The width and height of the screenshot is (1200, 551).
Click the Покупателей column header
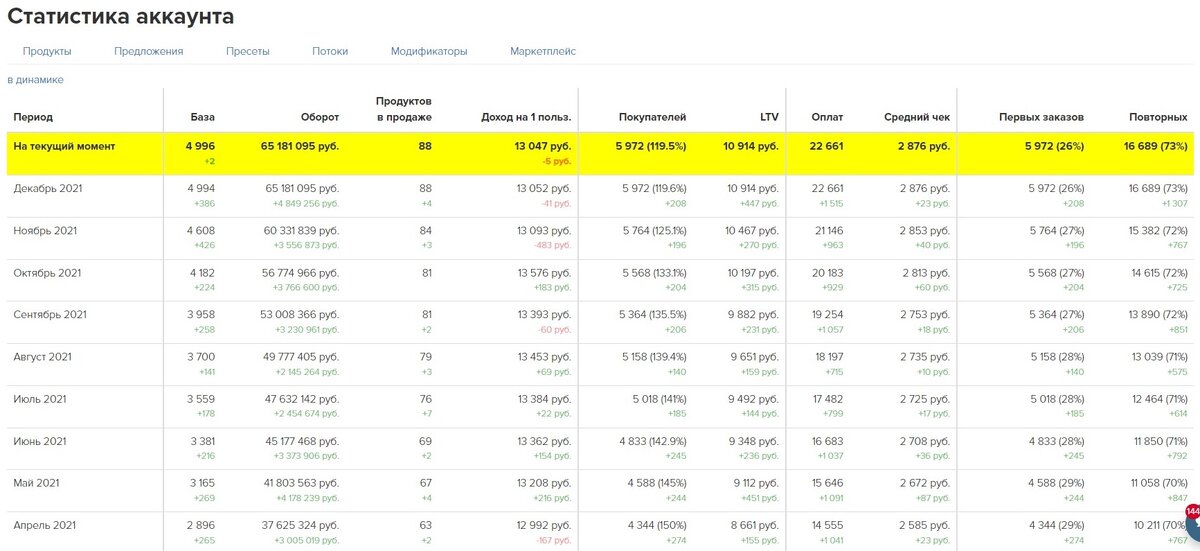coord(652,118)
